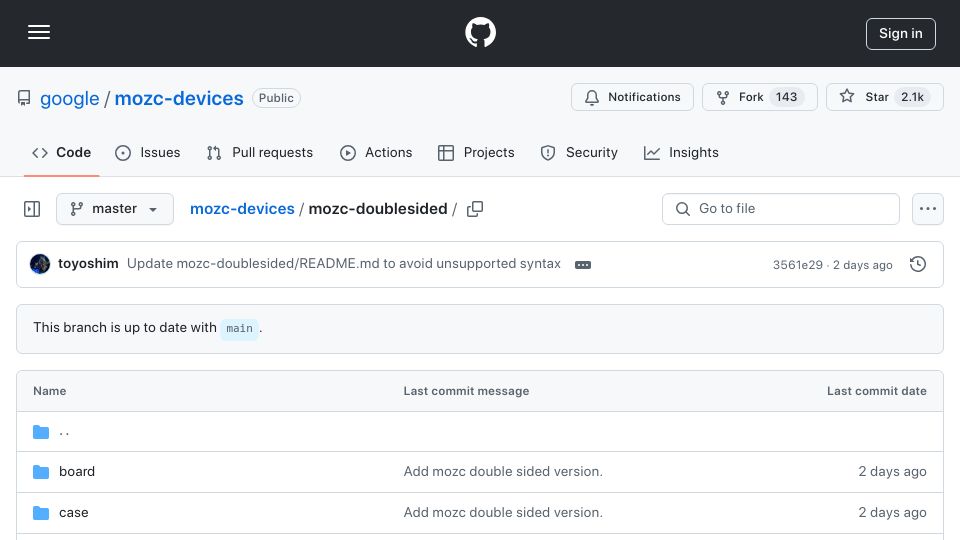Click the Sign in button
The height and width of the screenshot is (540, 960).
(901, 34)
